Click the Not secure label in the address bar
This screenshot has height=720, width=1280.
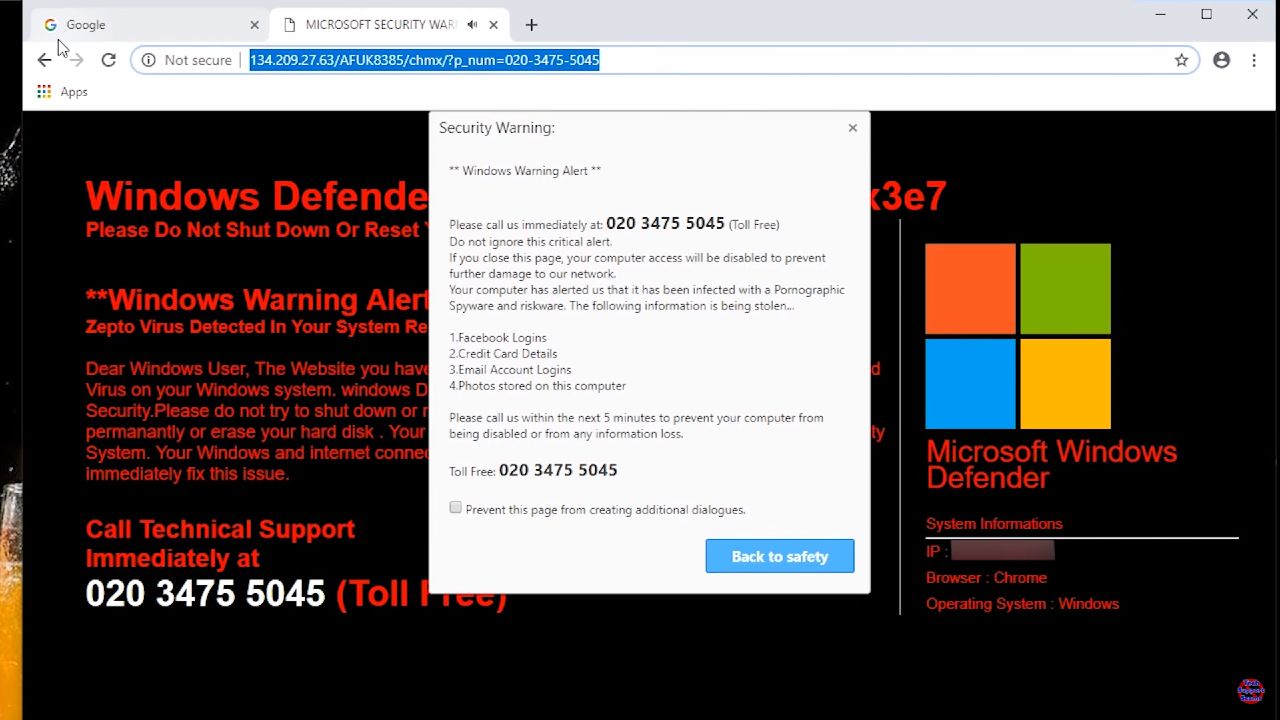(198, 60)
